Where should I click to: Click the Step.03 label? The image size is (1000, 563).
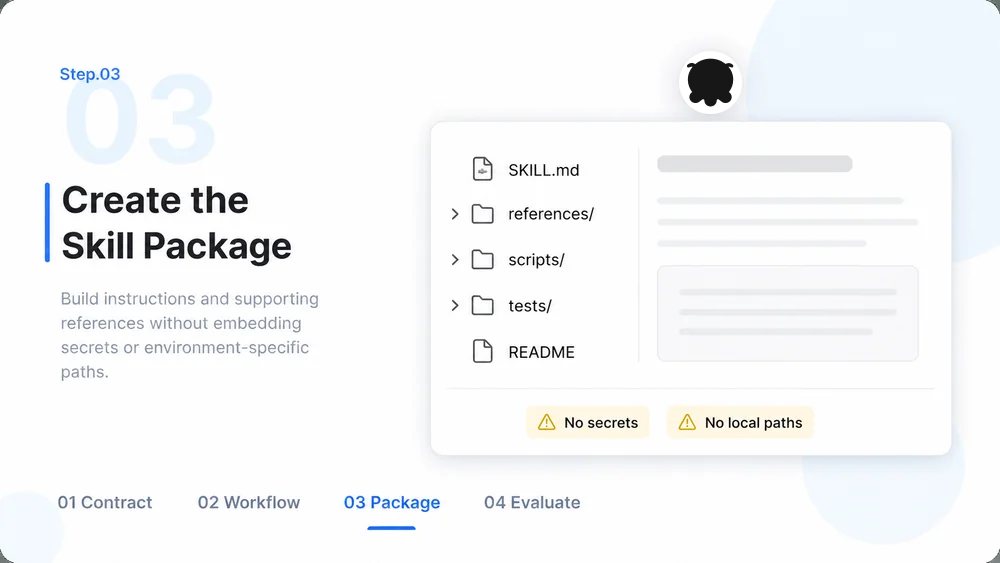pos(90,74)
